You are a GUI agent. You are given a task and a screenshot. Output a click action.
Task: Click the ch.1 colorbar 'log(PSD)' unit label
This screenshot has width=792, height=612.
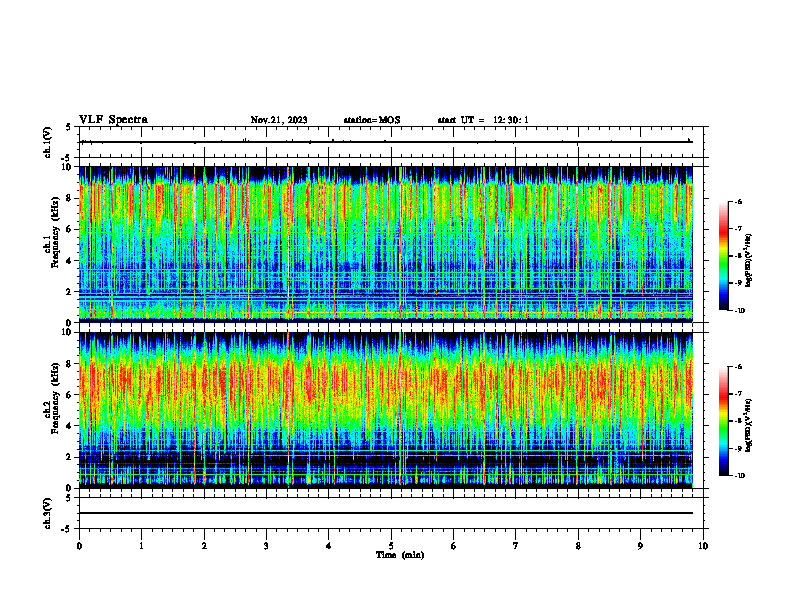pyautogui.click(x=749, y=261)
